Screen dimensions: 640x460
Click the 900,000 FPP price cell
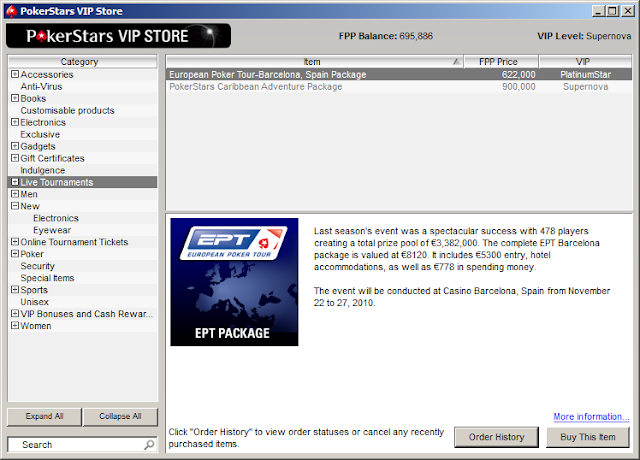click(x=518, y=87)
